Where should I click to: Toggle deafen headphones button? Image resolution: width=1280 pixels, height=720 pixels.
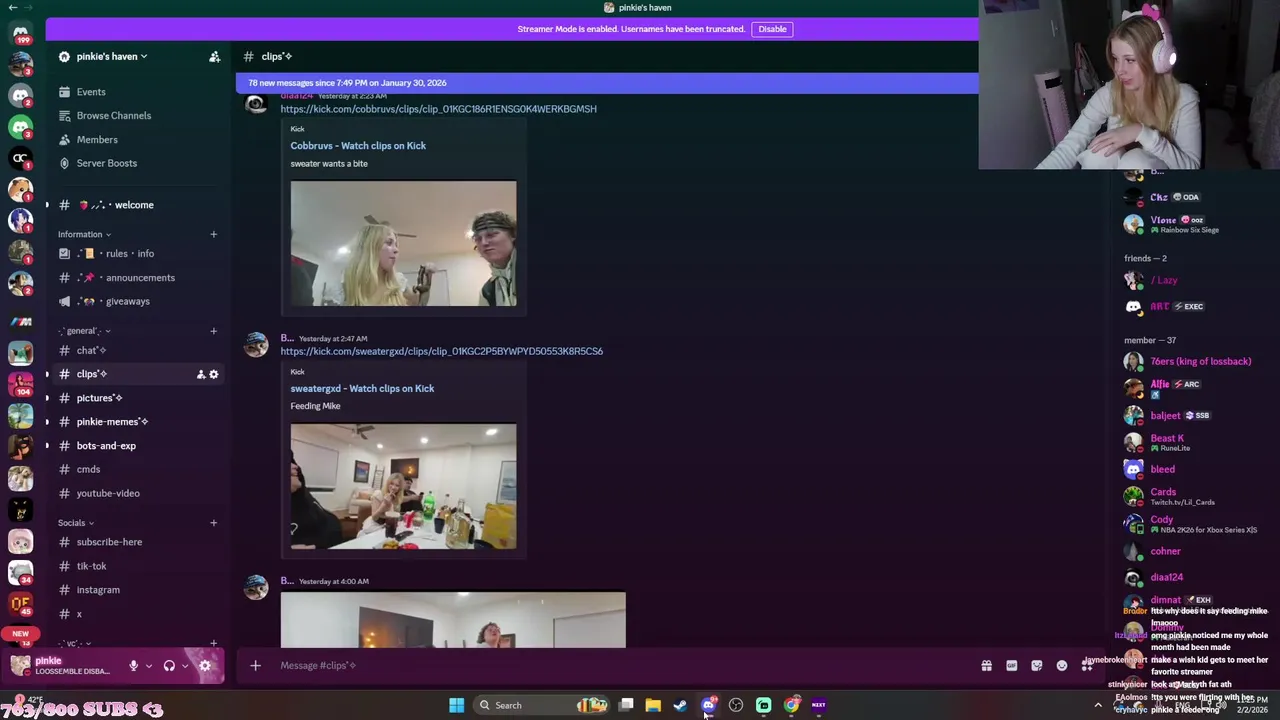(x=169, y=666)
